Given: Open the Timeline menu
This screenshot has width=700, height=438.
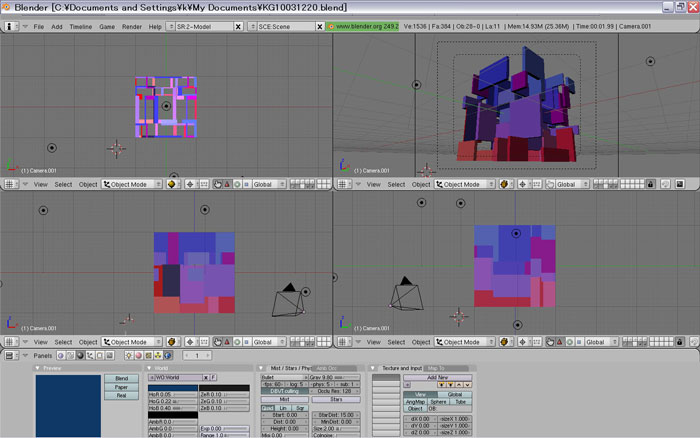Looking at the screenshot, I should tap(81, 27).
